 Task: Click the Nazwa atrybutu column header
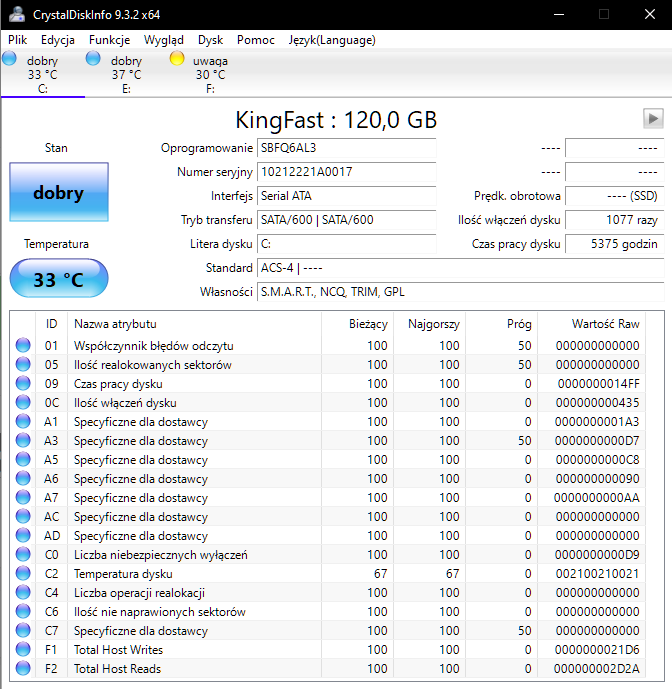pyautogui.click(x=195, y=324)
